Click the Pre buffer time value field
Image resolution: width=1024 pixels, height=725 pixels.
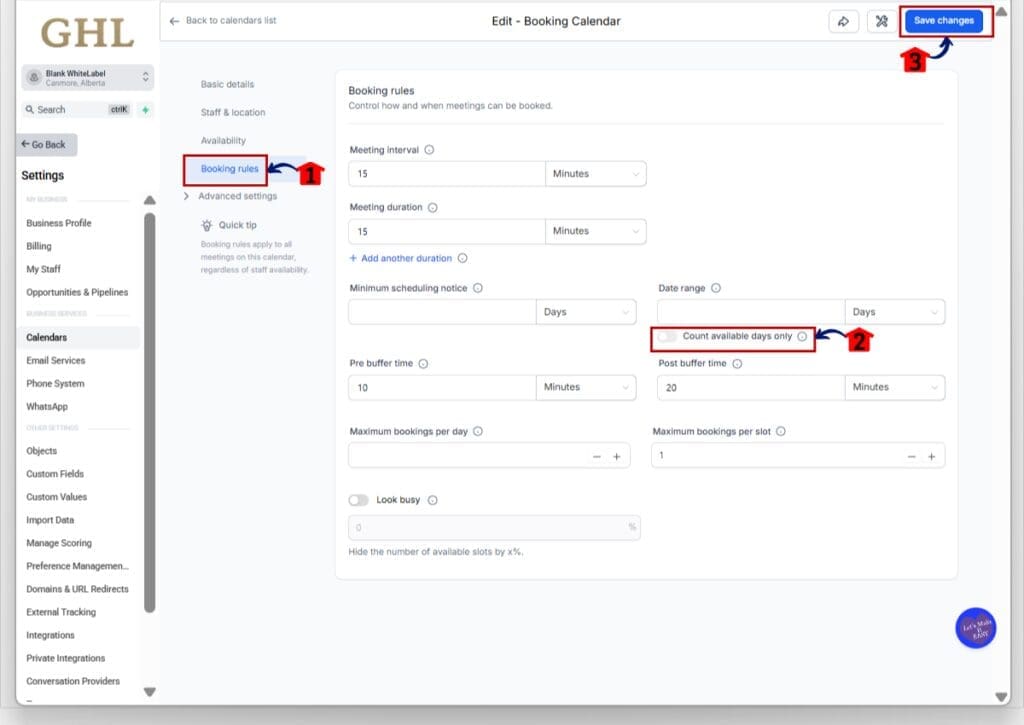click(442, 387)
